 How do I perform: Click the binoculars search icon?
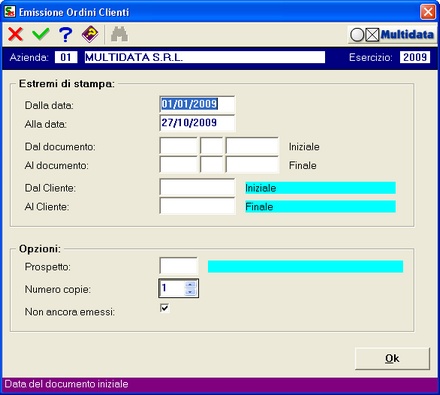tap(119, 34)
